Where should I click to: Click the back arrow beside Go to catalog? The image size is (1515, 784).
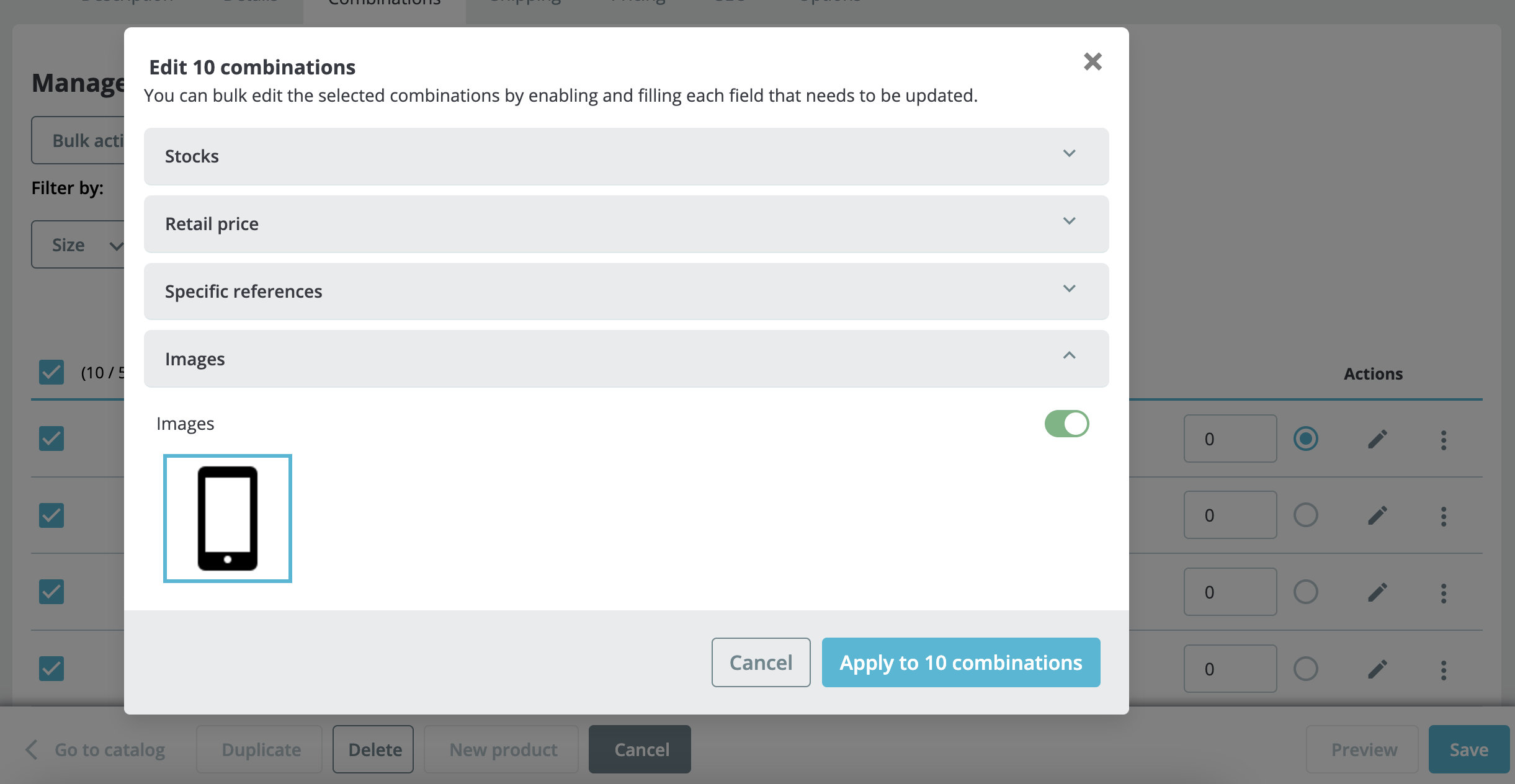(32, 749)
